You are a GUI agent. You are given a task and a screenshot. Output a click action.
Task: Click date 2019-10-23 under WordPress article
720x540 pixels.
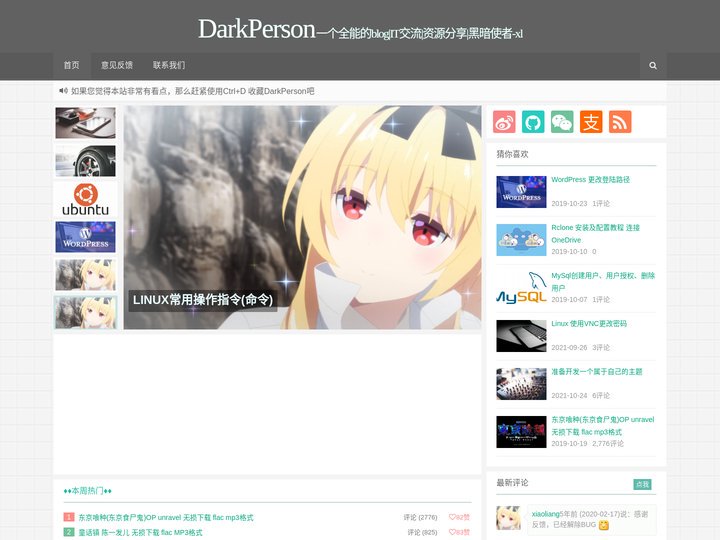569,203
